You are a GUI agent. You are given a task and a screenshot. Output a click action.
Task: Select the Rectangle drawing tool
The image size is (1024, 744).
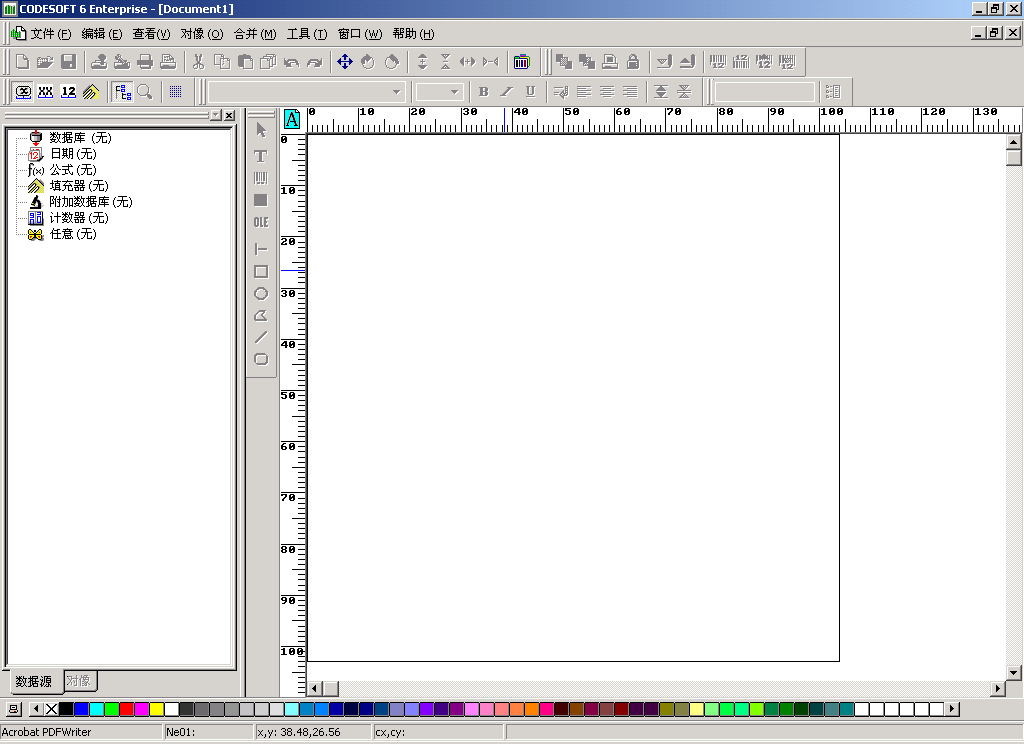(x=261, y=272)
